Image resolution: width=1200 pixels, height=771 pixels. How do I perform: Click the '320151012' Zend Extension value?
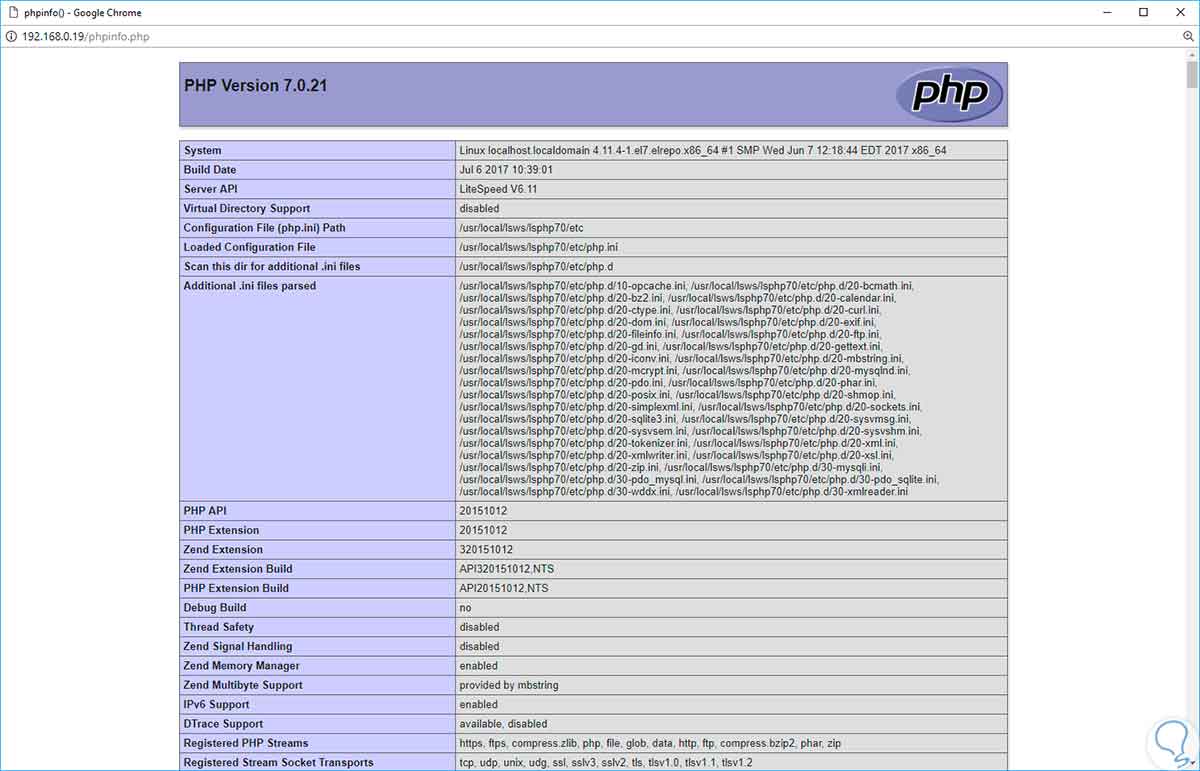pos(486,550)
